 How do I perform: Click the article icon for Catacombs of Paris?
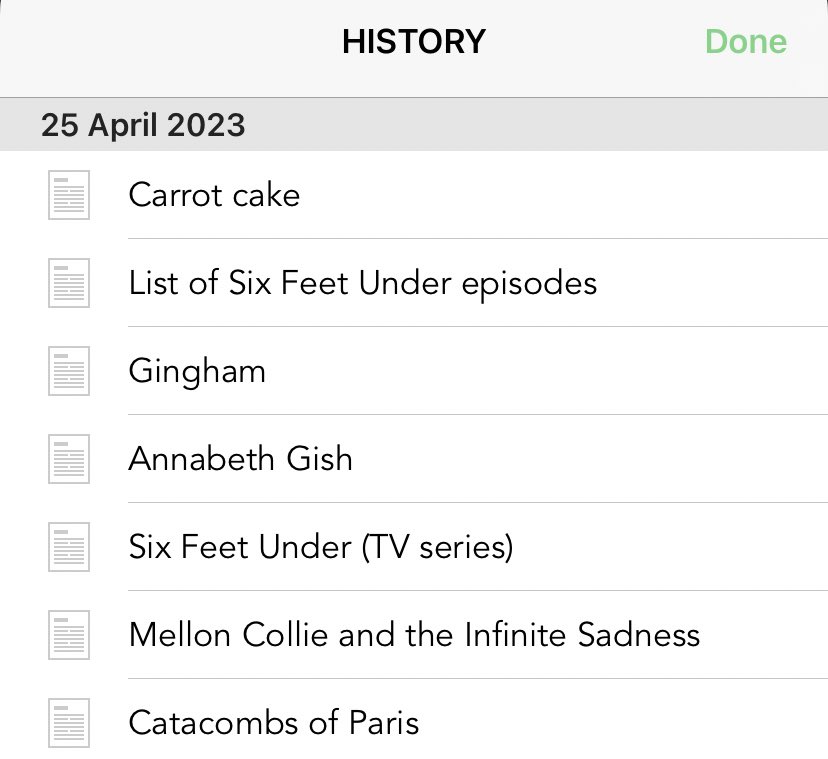point(69,723)
